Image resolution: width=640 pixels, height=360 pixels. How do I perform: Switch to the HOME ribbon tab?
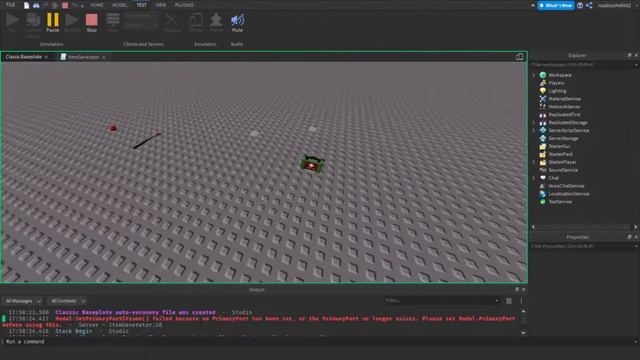pos(97,5)
